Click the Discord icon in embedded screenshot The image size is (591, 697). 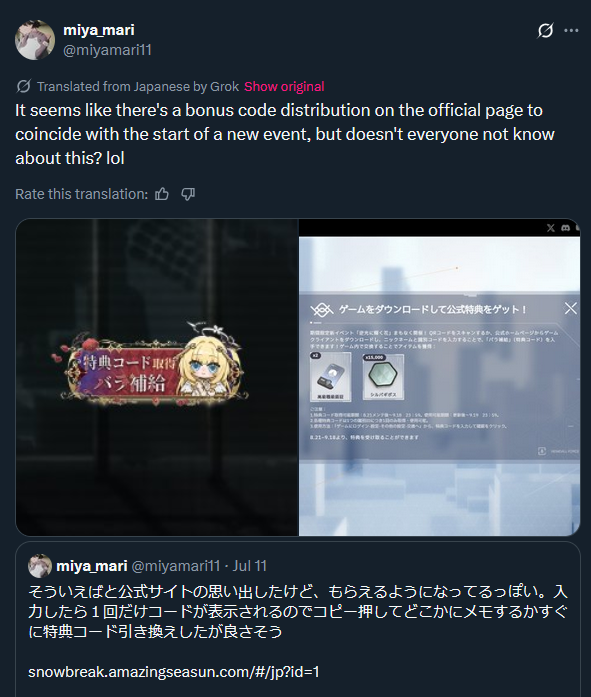(565, 228)
